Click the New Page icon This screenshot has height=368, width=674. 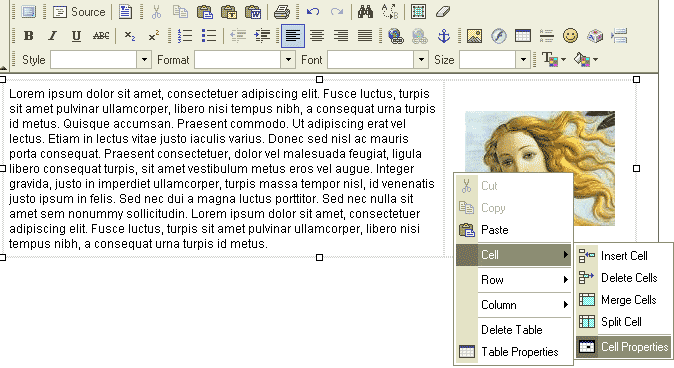point(126,12)
